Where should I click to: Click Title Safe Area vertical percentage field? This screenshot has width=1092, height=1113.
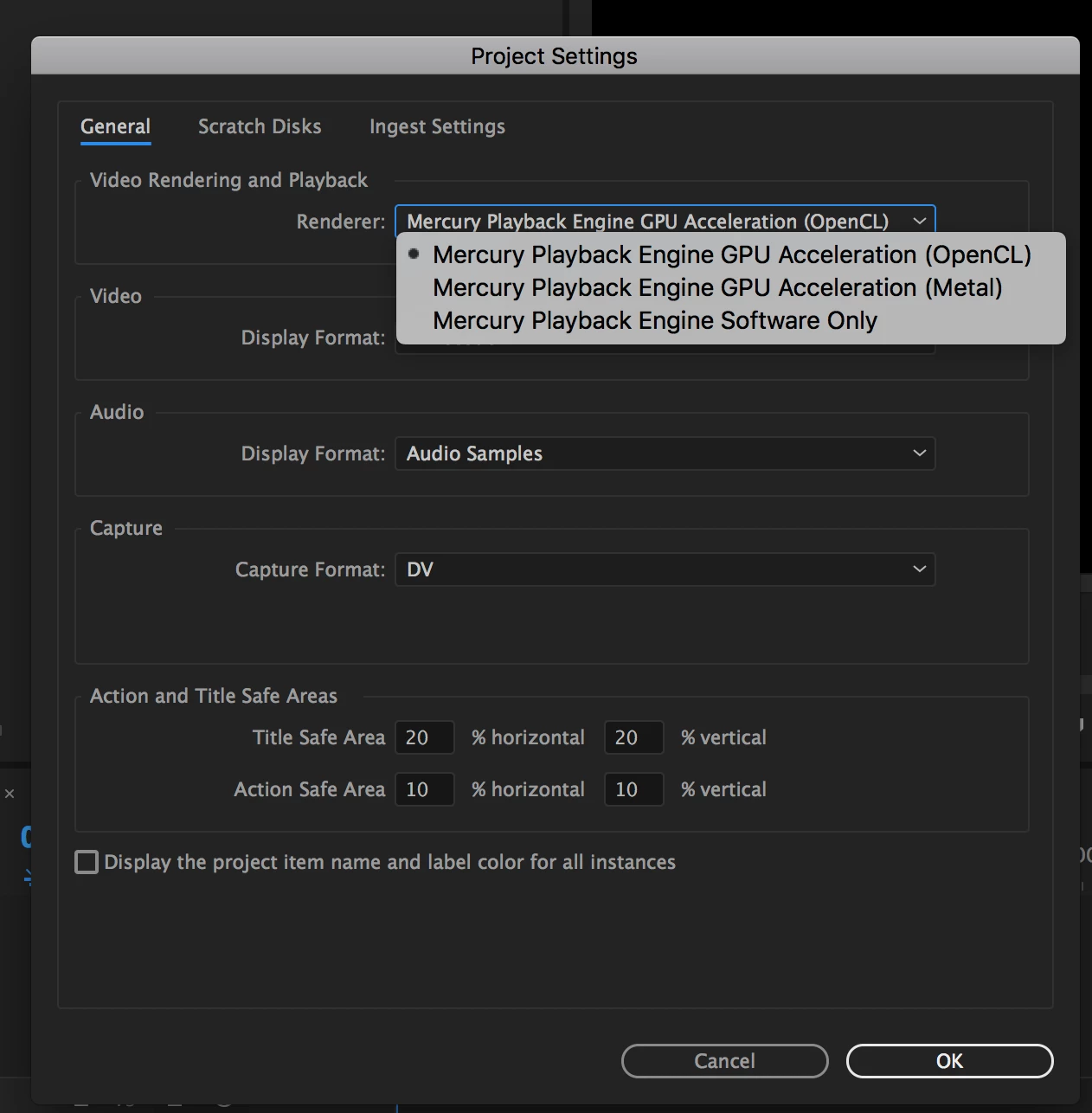pyautogui.click(x=634, y=737)
